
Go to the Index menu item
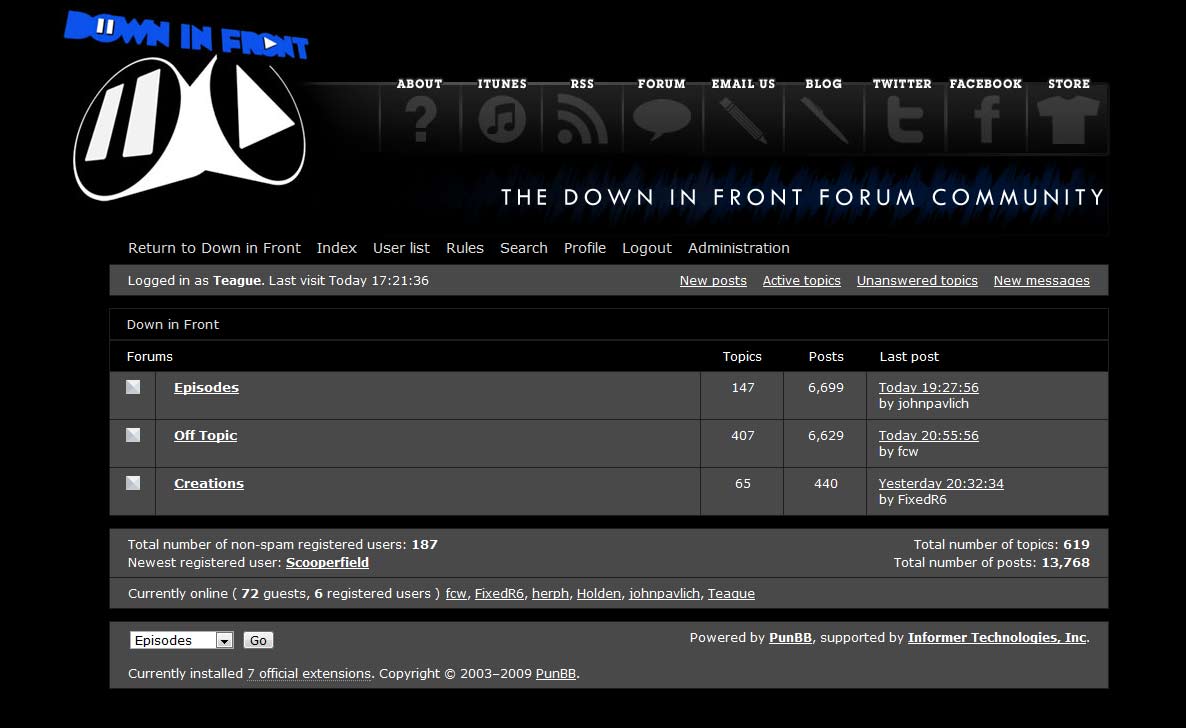[337, 248]
